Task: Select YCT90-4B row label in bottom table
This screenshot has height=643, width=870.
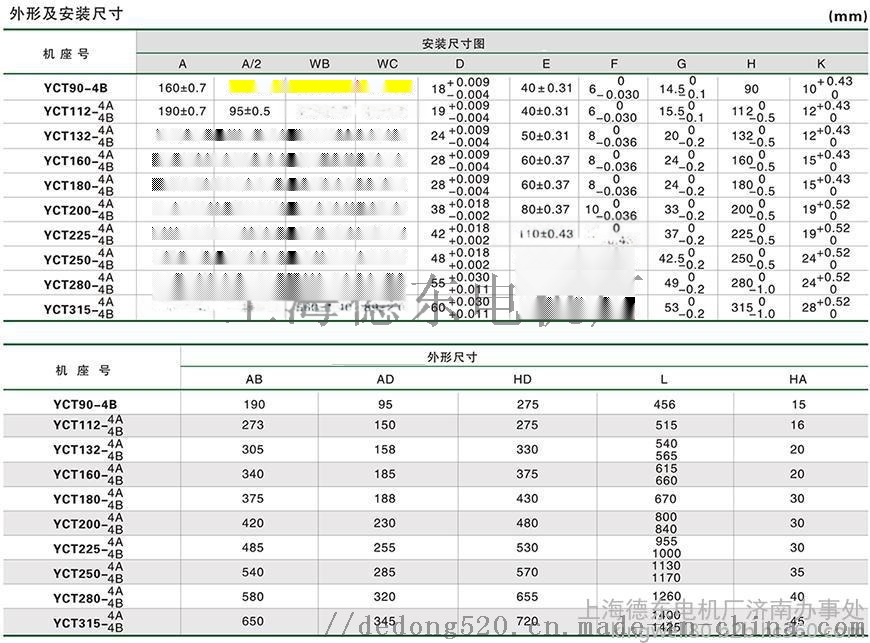Action: coord(85,404)
